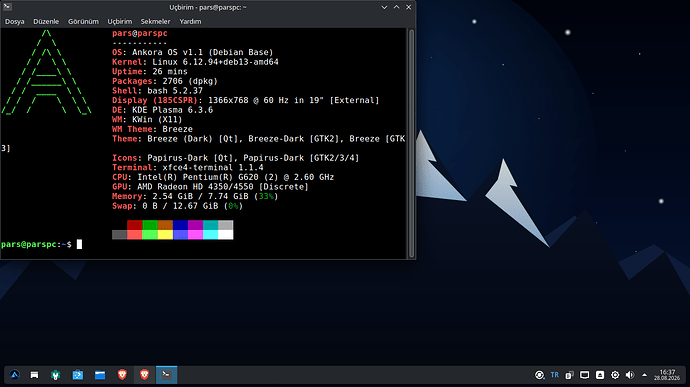Launch the software store shopping bag icon
This screenshot has width=690, height=387.
coord(77,375)
